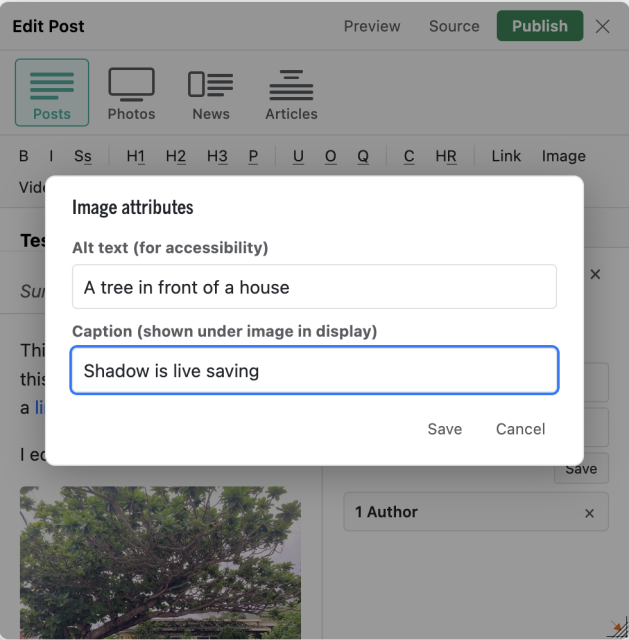Open the Image toolbar option
The height and width of the screenshot is (640, 629).
564,156
